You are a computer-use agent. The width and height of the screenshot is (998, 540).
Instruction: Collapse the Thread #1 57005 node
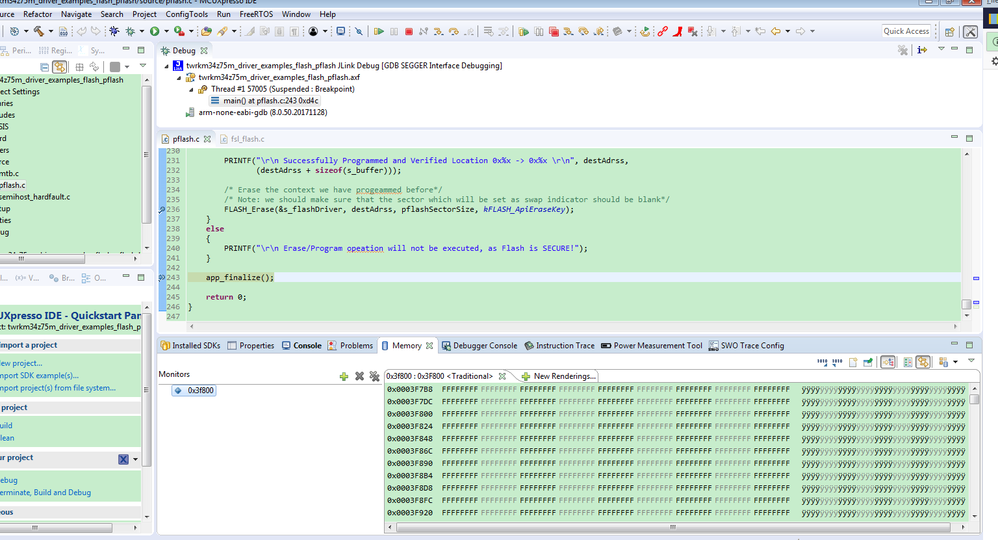pos(192,90)
